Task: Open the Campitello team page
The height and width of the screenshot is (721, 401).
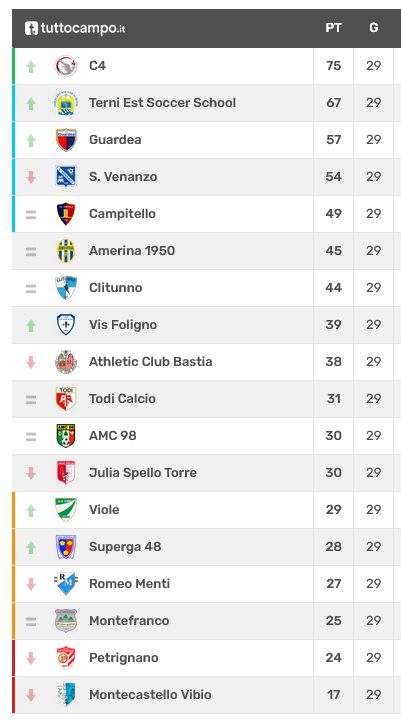Action: (x=122, y=214)
